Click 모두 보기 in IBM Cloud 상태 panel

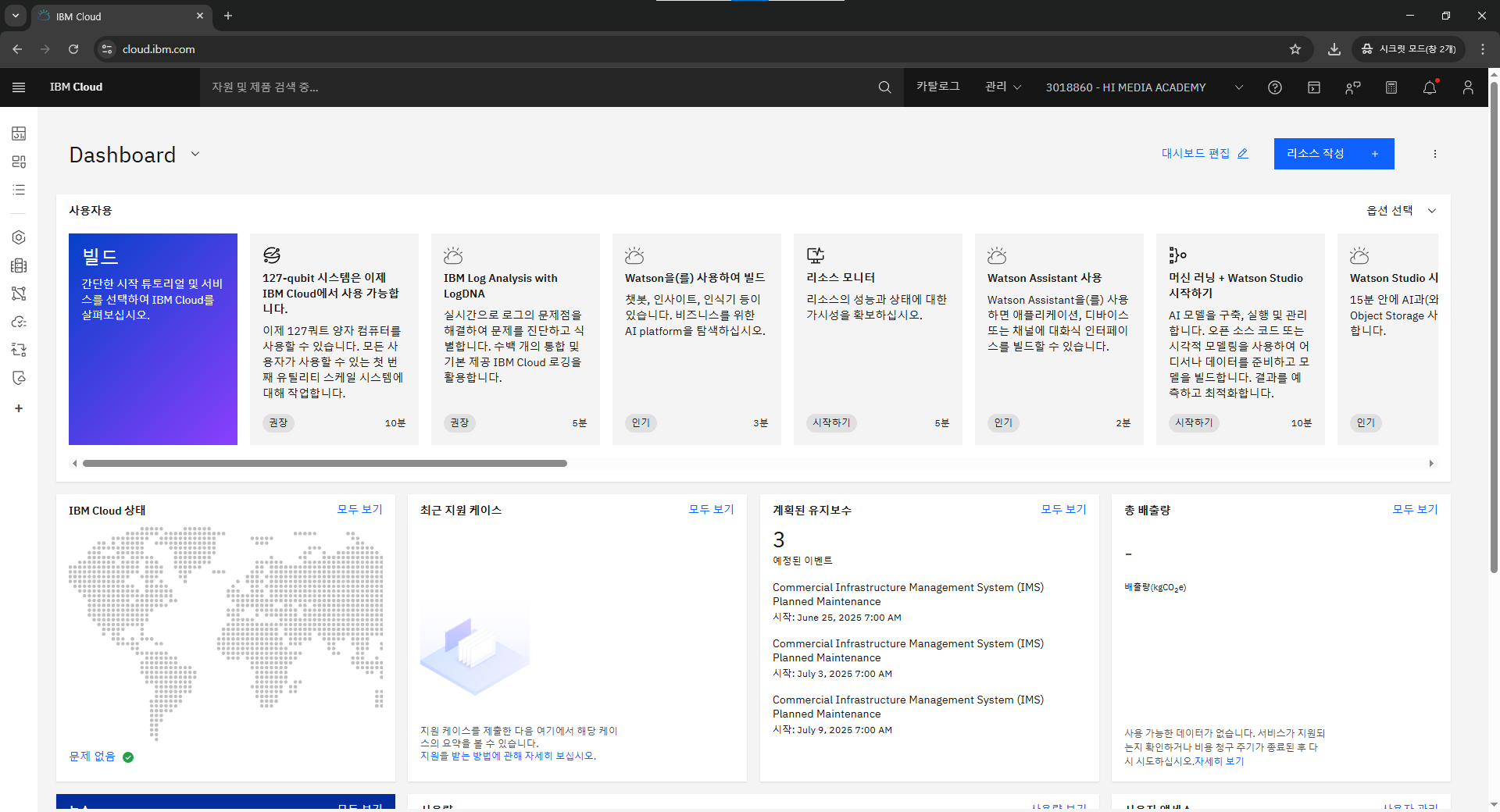pos(359,509)
